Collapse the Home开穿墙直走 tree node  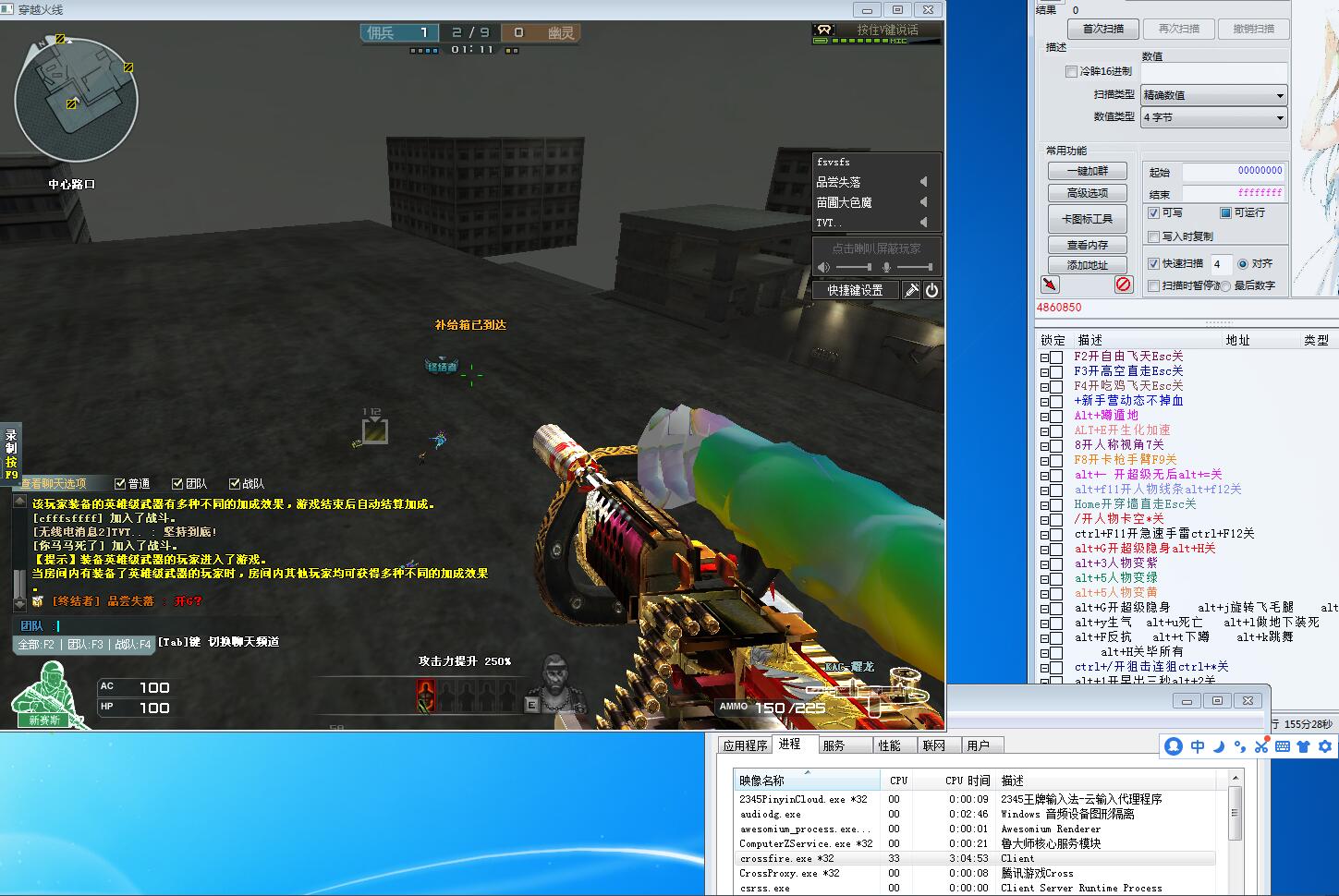[1044, 505]
